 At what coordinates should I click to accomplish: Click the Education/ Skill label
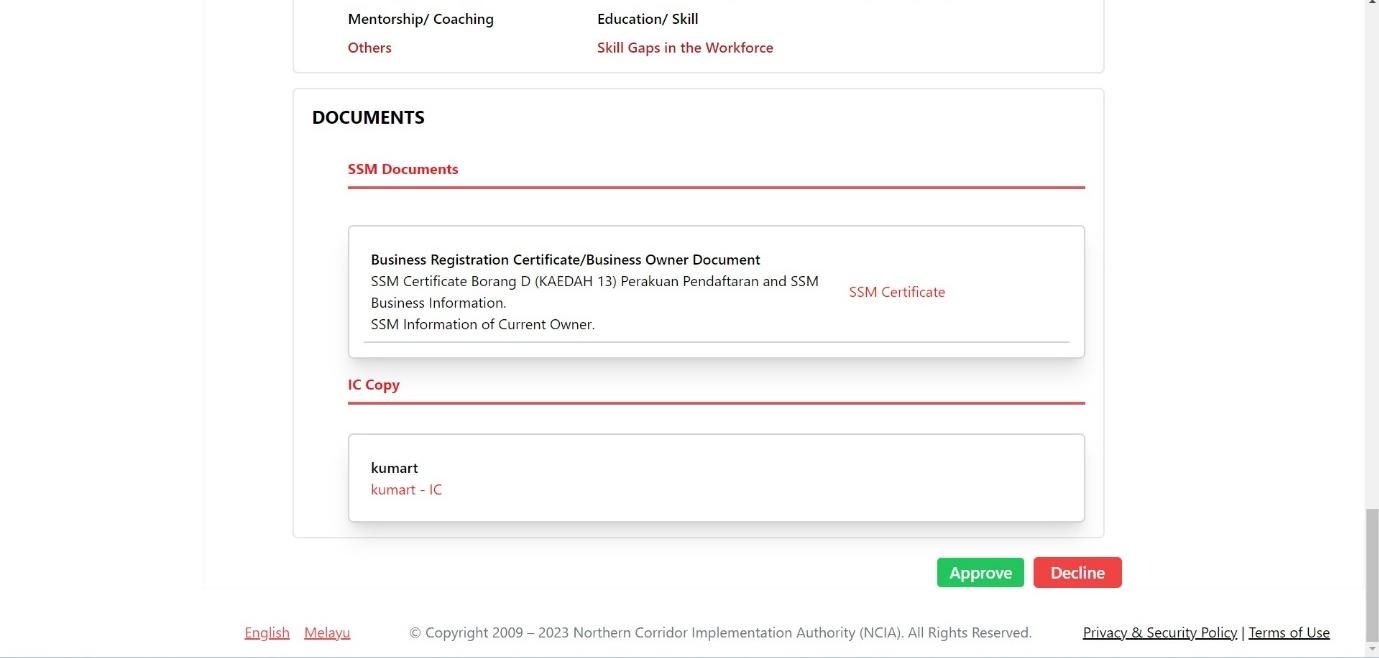[x=647, y=19]
